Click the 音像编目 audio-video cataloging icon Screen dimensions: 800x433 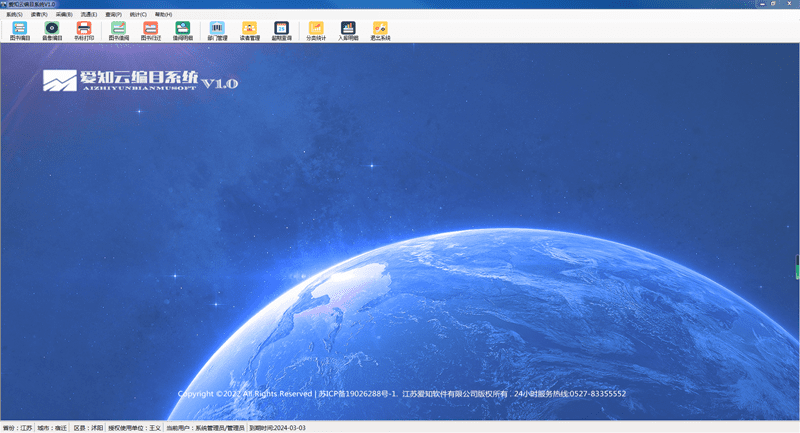click(x=52, y=30)
